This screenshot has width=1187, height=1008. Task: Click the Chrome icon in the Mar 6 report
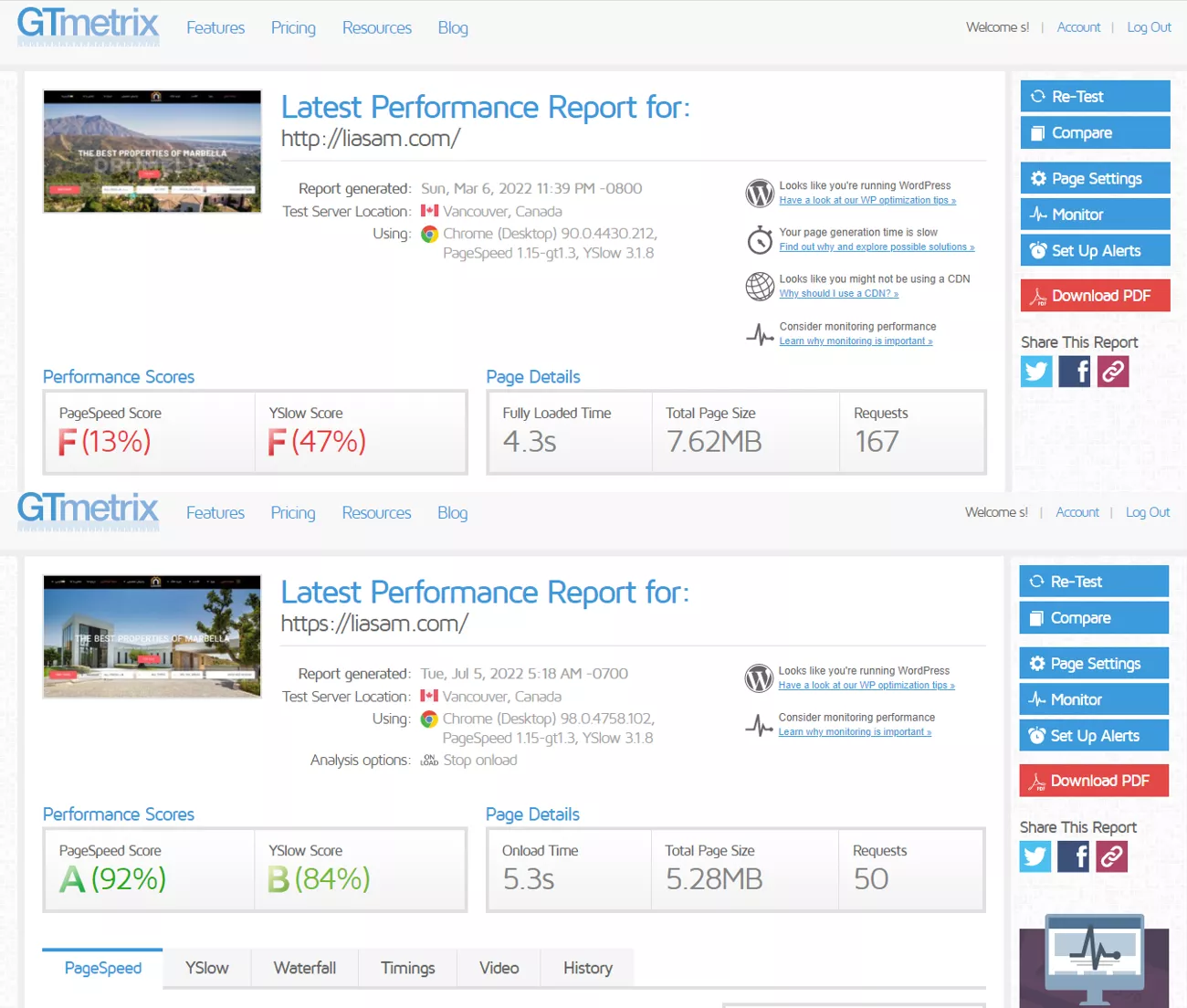click(x=429, y=234)
